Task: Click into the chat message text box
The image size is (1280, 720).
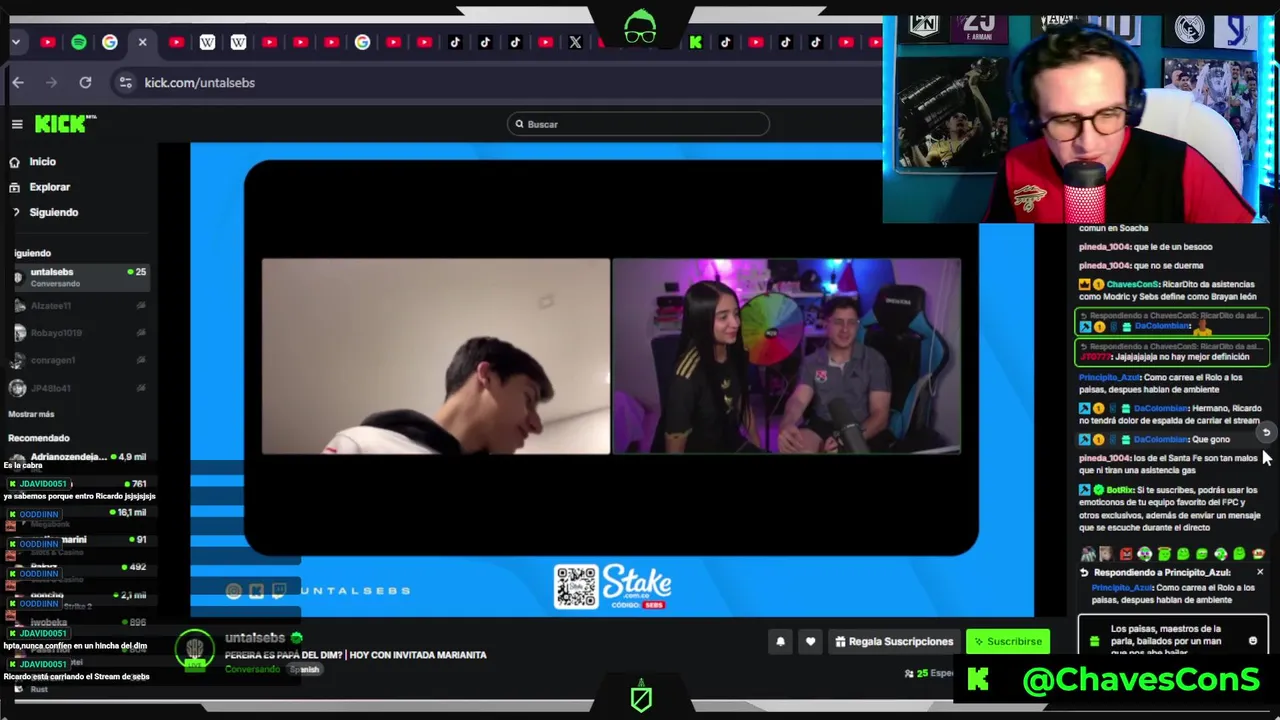Action: pos(1172,640)
